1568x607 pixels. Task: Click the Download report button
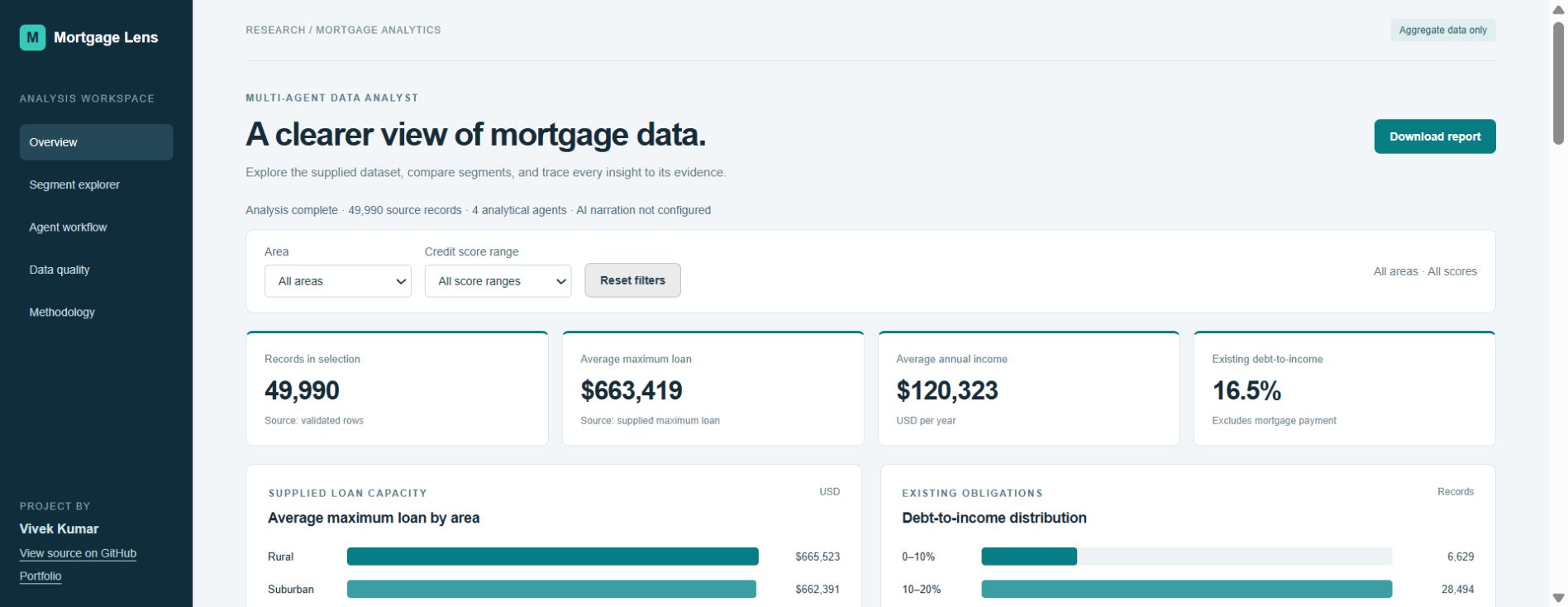[1435, 136]
